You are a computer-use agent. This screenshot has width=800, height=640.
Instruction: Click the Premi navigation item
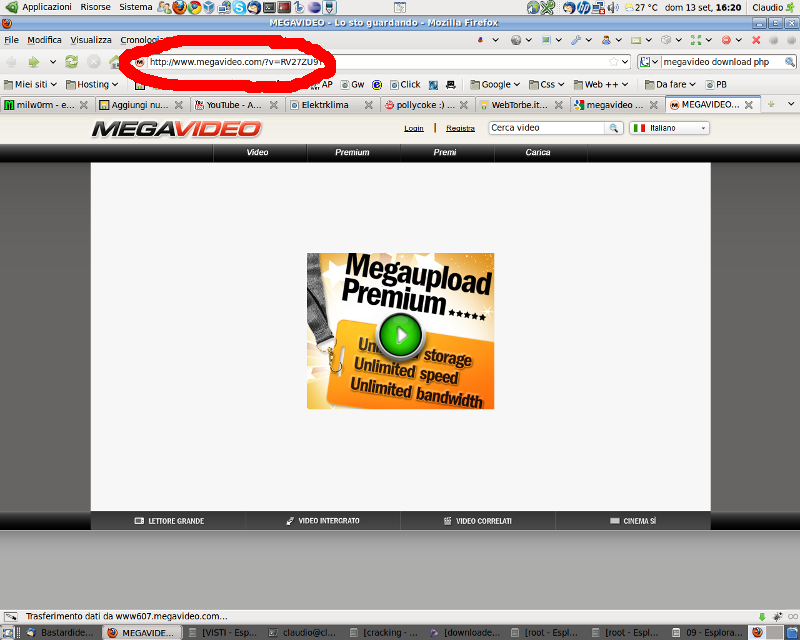(x=445, y=152)
